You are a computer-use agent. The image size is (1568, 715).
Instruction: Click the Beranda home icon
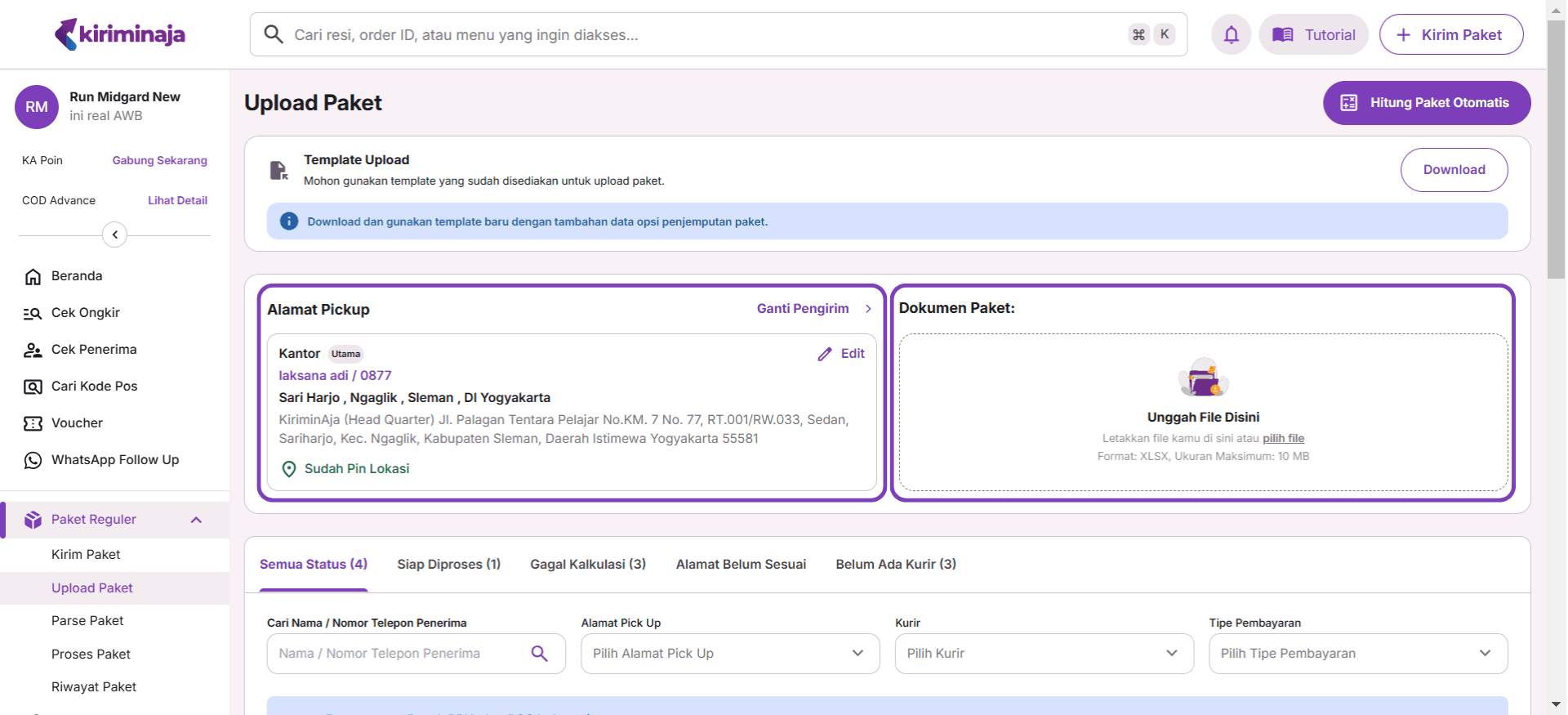point(33,276)
